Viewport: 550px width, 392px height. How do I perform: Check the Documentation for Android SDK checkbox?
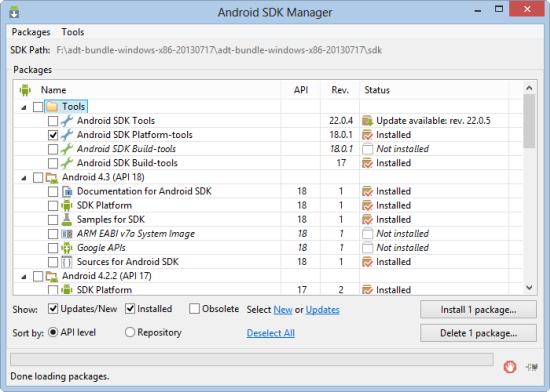[x=53, y=191]
